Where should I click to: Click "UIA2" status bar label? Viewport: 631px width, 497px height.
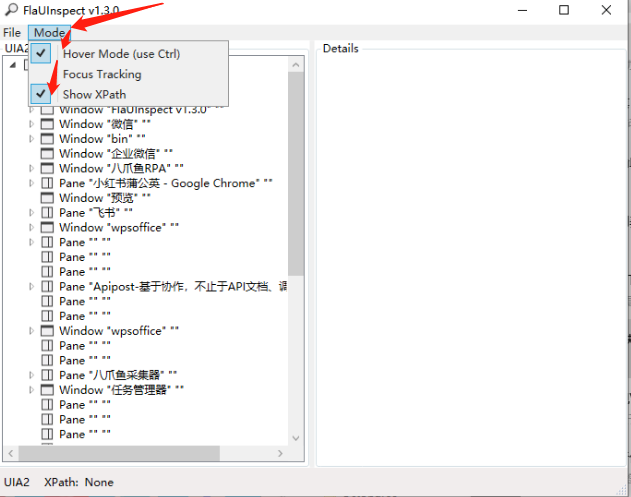click(16, 482)
